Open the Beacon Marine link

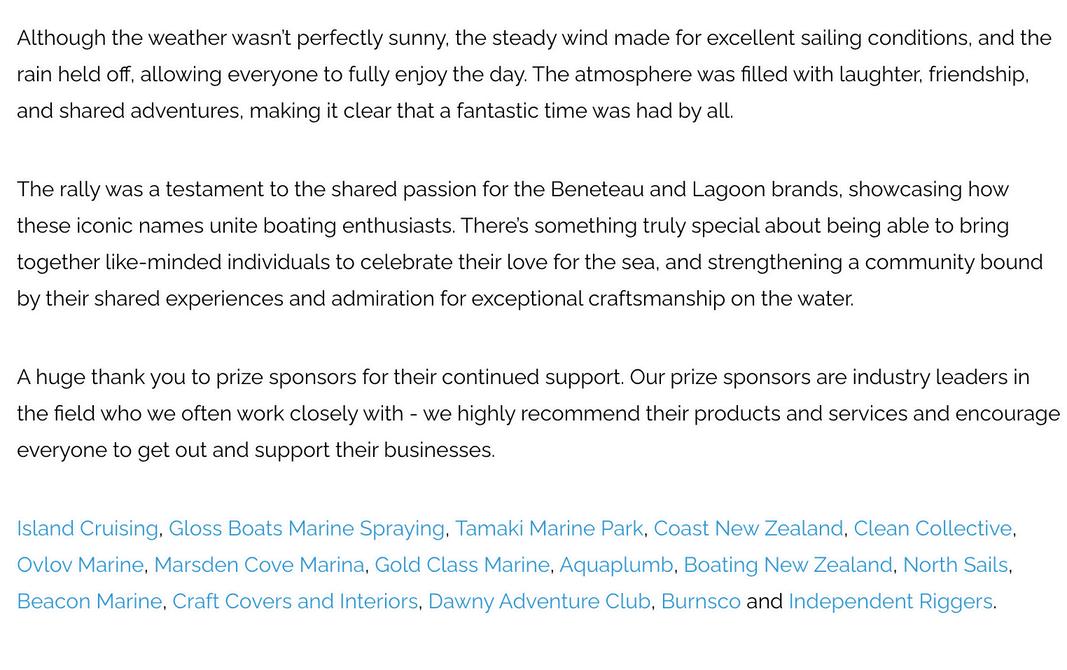[x=89, y=601]
